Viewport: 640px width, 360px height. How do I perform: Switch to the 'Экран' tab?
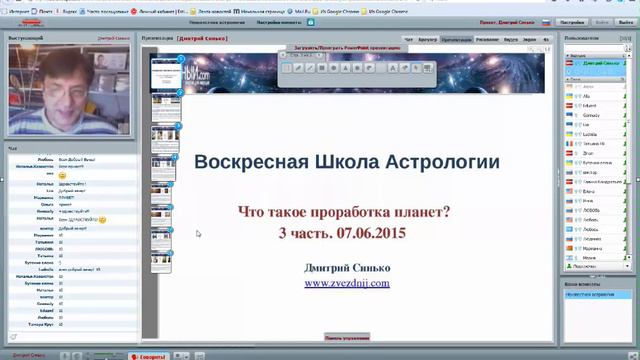(x=529, y=40)
